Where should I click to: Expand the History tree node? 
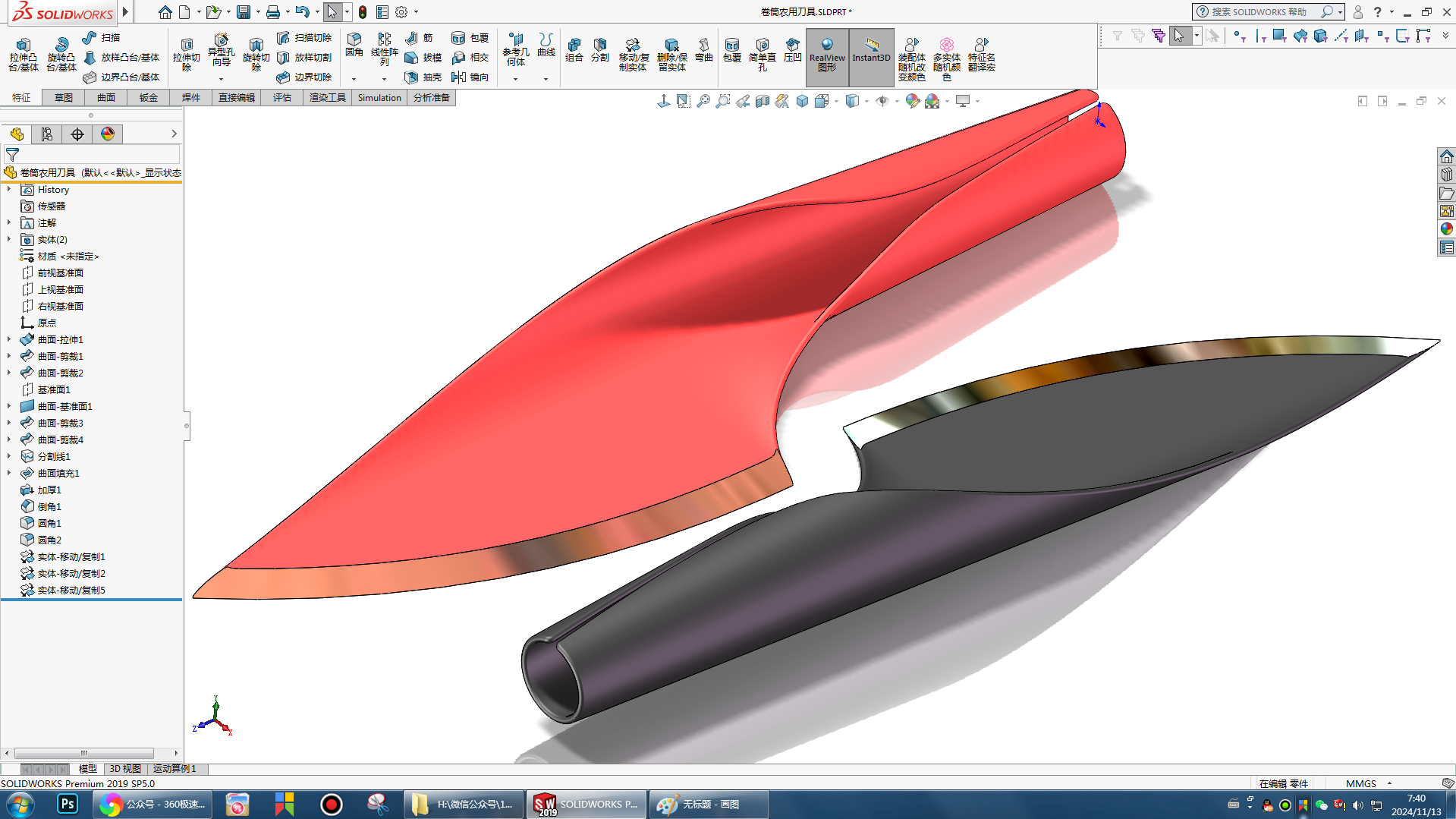[9, 190]
